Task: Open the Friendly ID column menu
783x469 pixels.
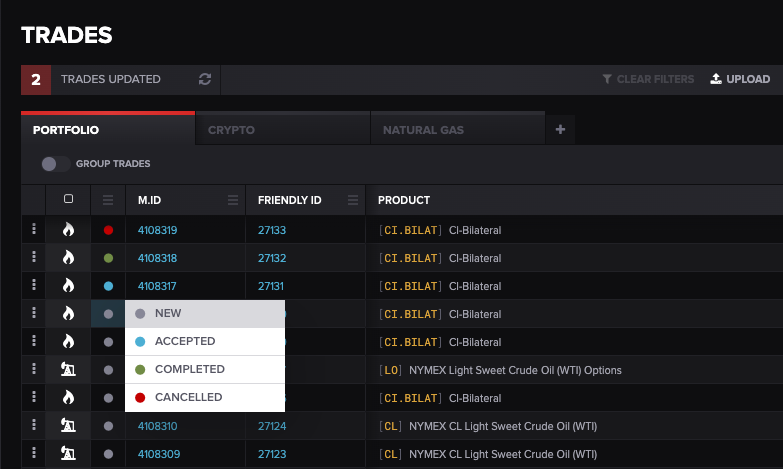Action: [353, 200]
